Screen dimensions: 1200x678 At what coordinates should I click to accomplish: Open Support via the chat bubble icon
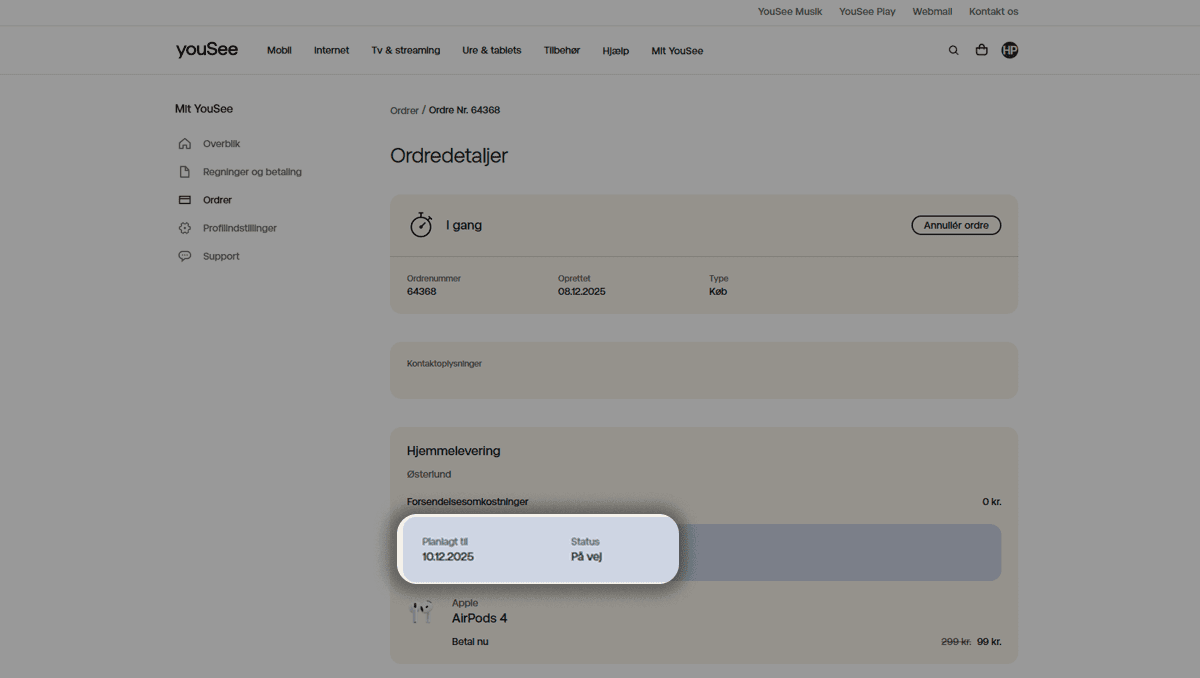(185, 255)
